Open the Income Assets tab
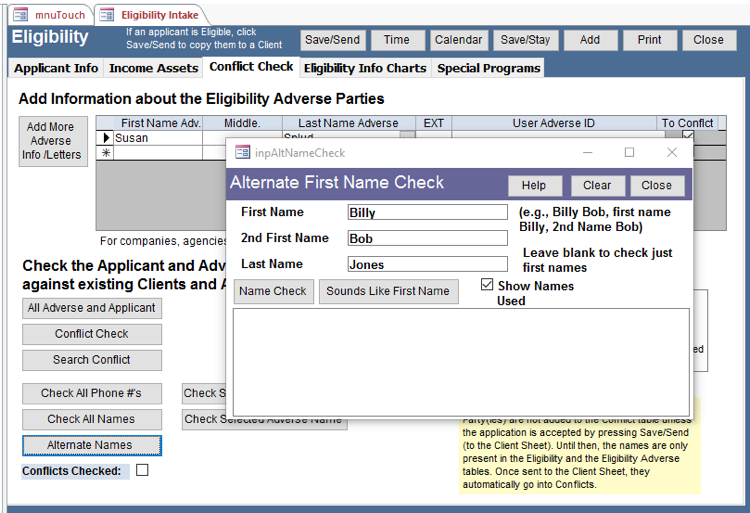 tap(154, 68)
